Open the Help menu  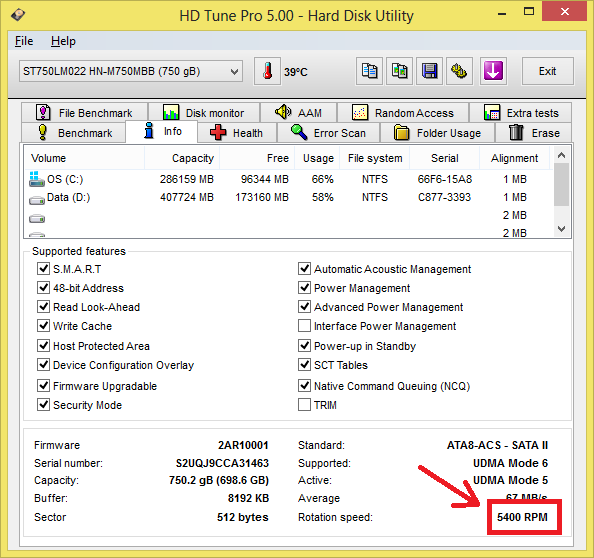pyautogui.click(x=63, y=41)
